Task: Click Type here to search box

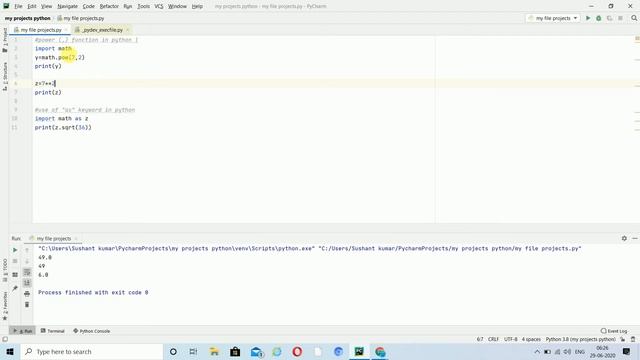Action: click(x=91, y=351)
